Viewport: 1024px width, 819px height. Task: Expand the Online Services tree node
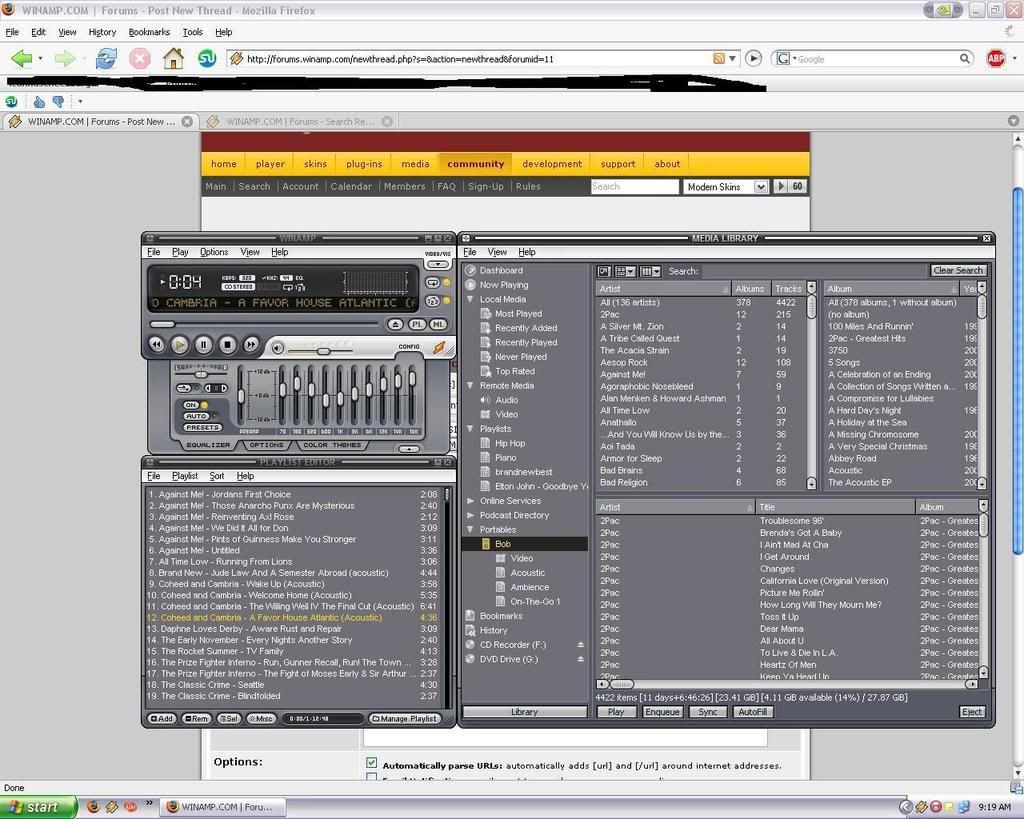pos(470,501)
